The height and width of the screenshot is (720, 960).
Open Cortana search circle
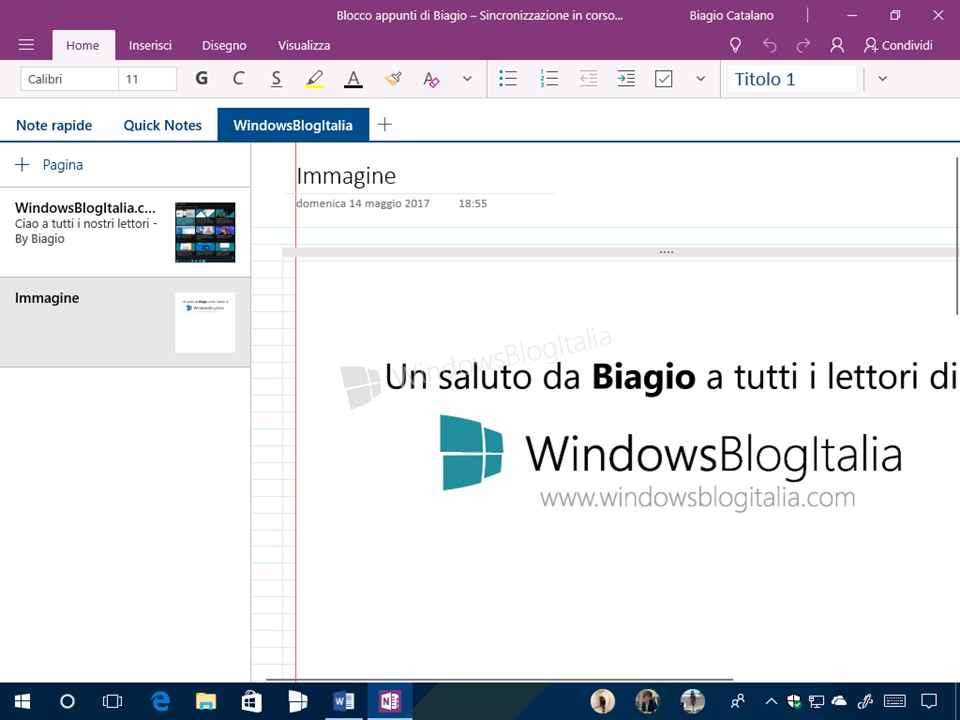click(67, 701)
